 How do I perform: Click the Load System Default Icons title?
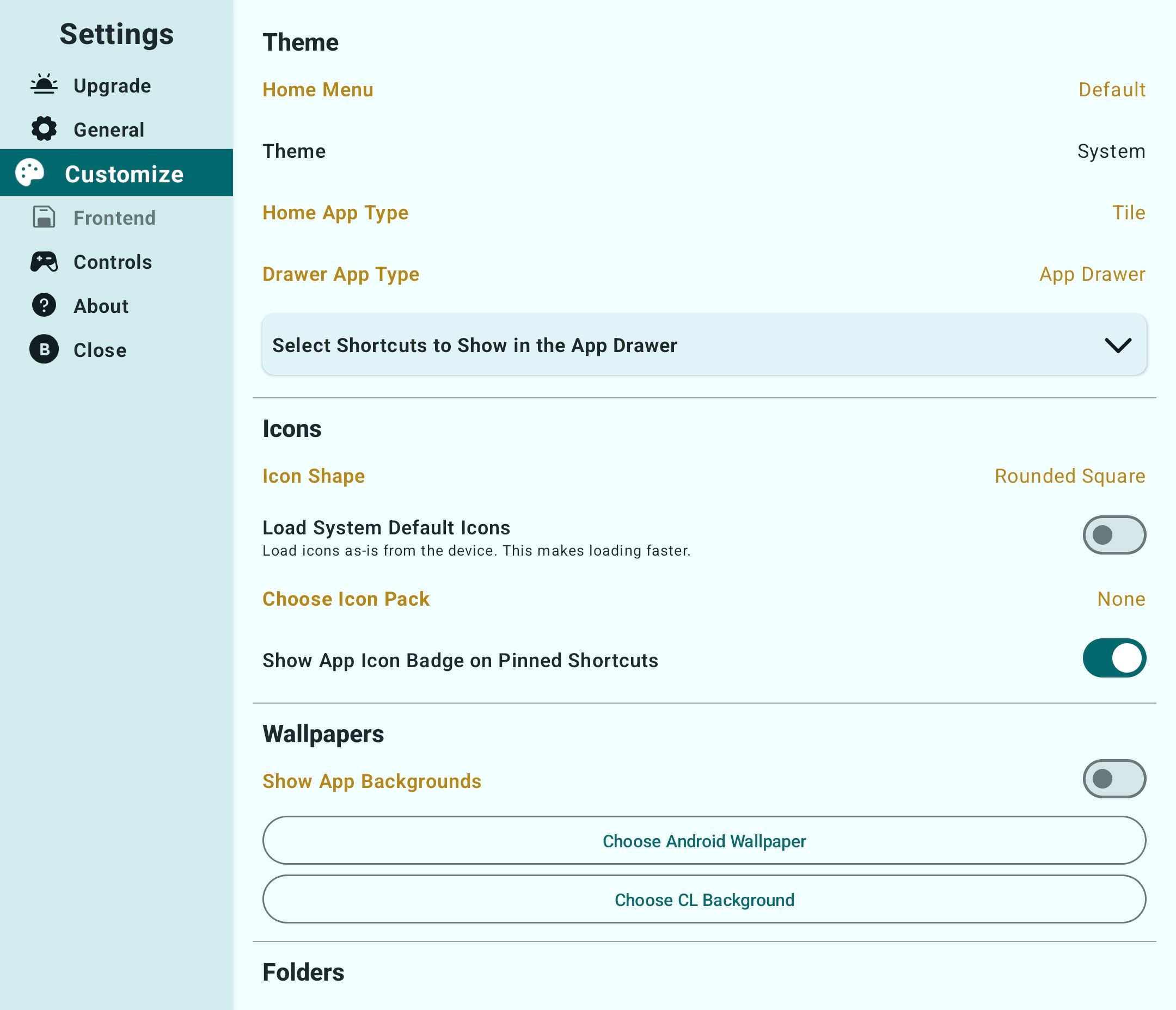coord(386,528)
